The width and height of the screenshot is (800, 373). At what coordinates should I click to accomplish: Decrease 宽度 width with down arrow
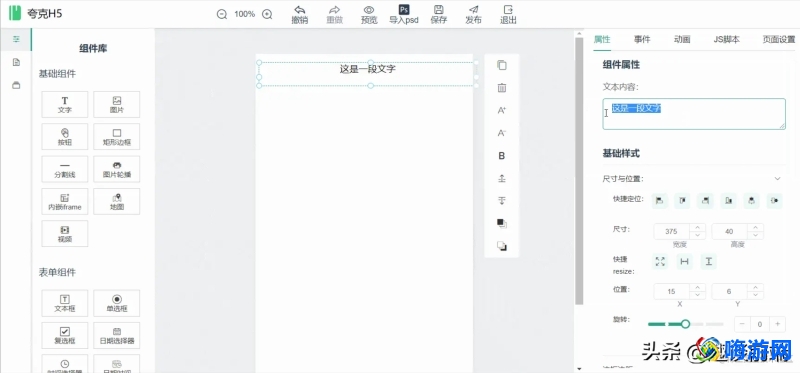pyautogui.click(x=697, y=235)
